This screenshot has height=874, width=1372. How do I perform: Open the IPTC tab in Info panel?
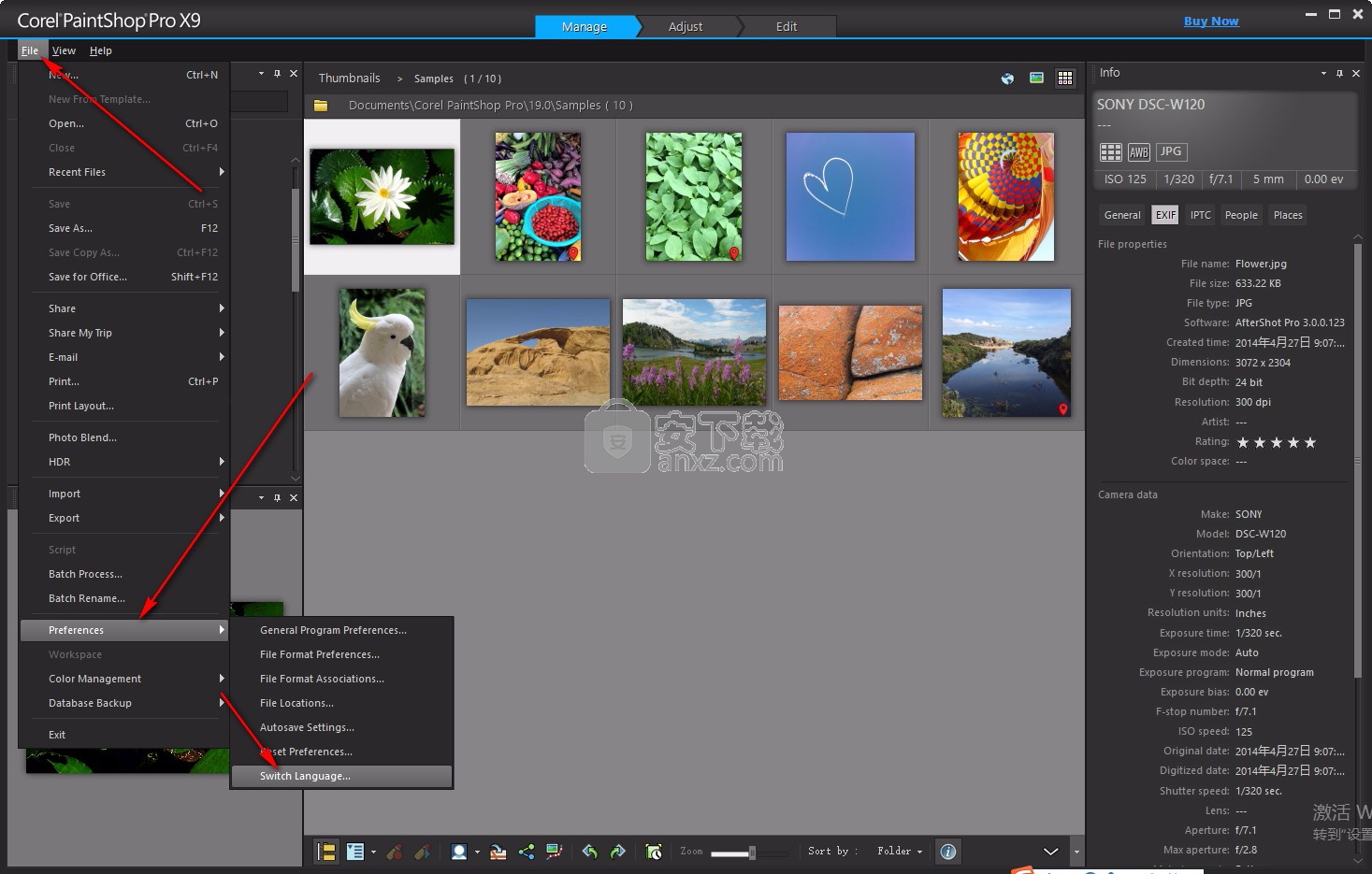[x=1200, y=215]
